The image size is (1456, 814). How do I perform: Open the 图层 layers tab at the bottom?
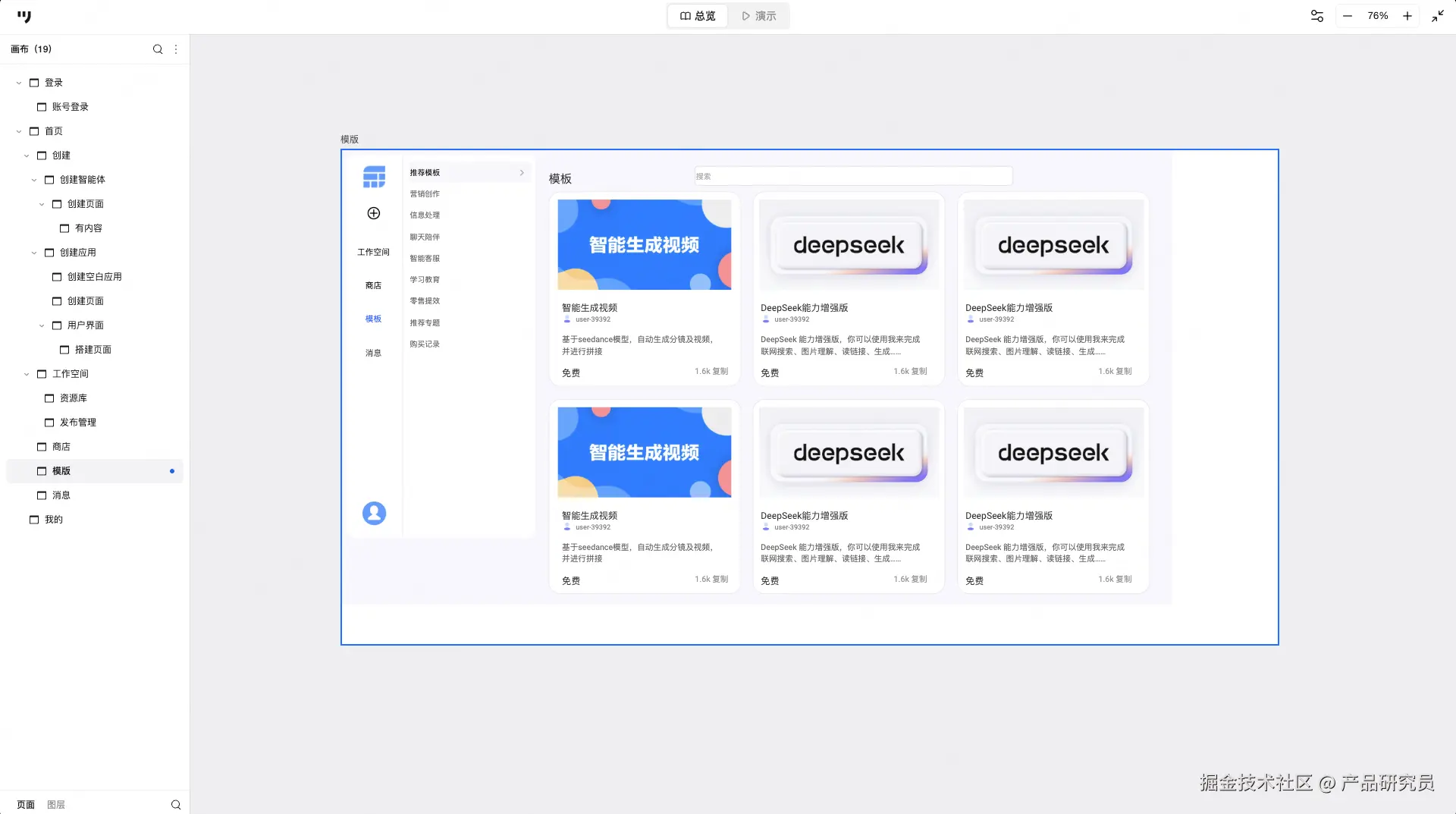point(56,805)
